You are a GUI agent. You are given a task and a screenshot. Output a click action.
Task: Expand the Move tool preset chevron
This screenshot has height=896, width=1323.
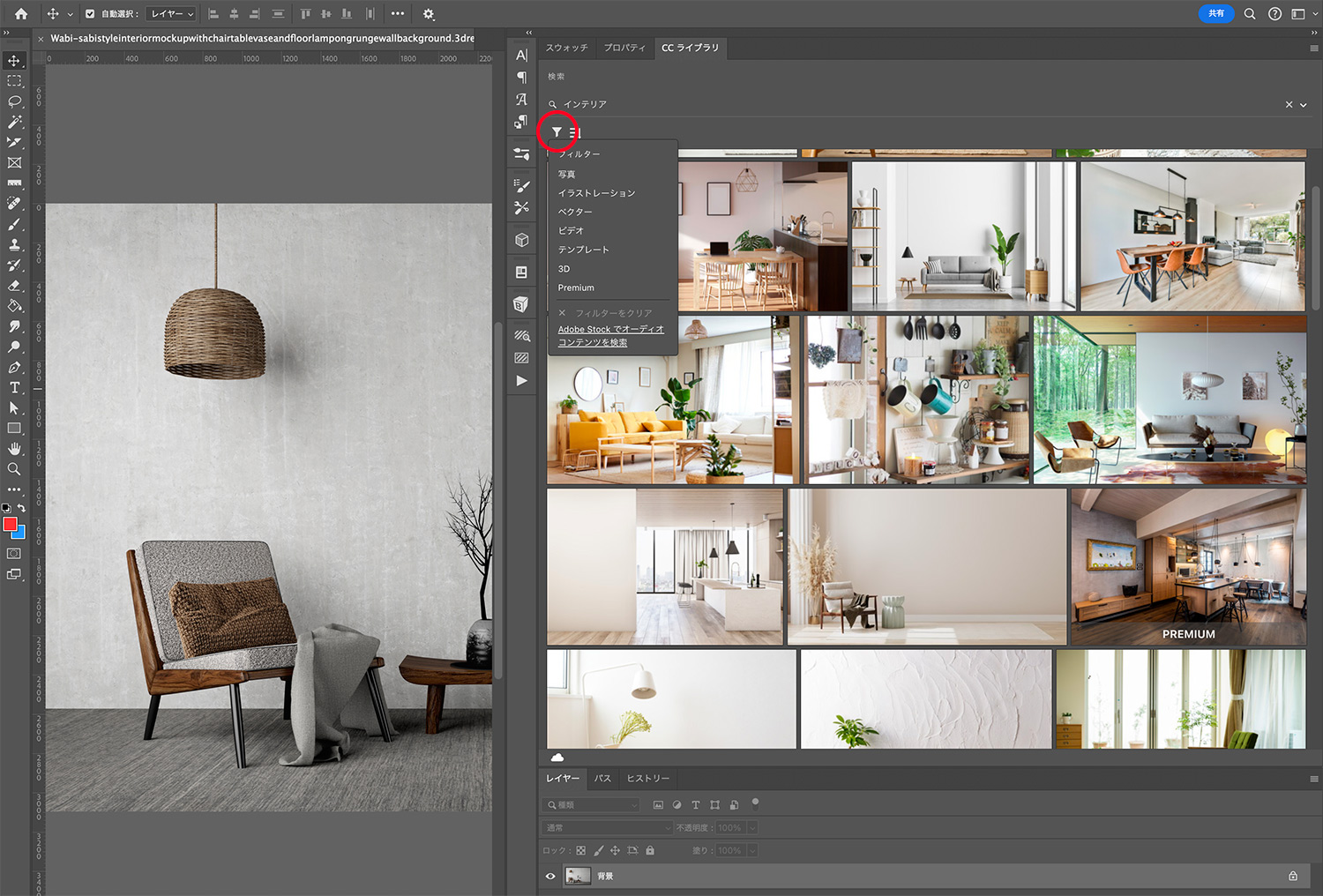[71, 14]
